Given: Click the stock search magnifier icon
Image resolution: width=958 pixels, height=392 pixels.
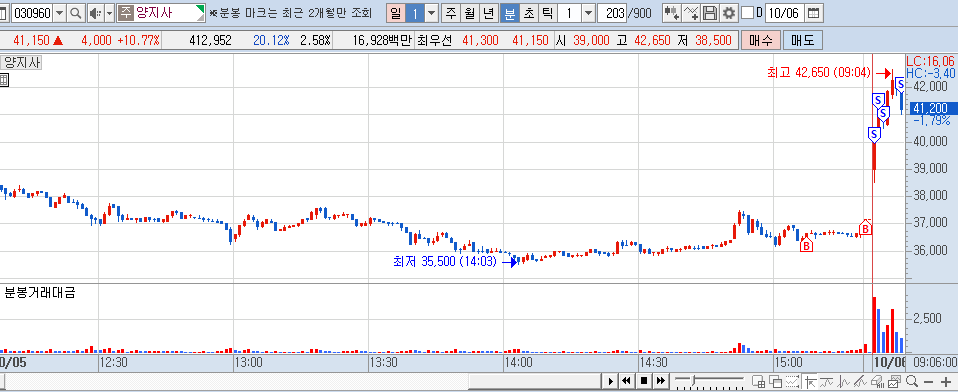Looking at the screenshot, I should pos(76,12).
